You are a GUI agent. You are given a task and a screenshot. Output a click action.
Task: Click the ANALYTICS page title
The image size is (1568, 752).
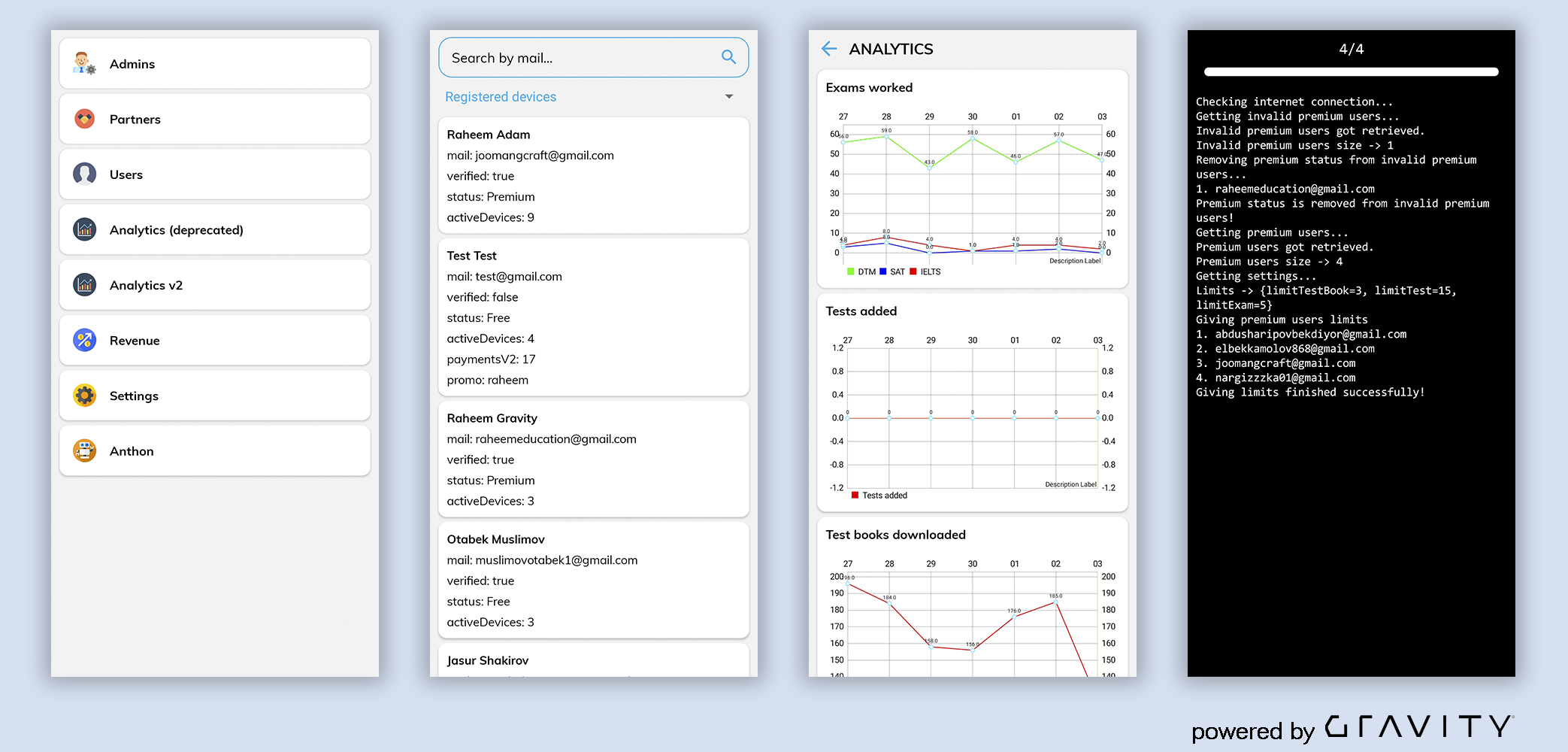coord(891,49)
